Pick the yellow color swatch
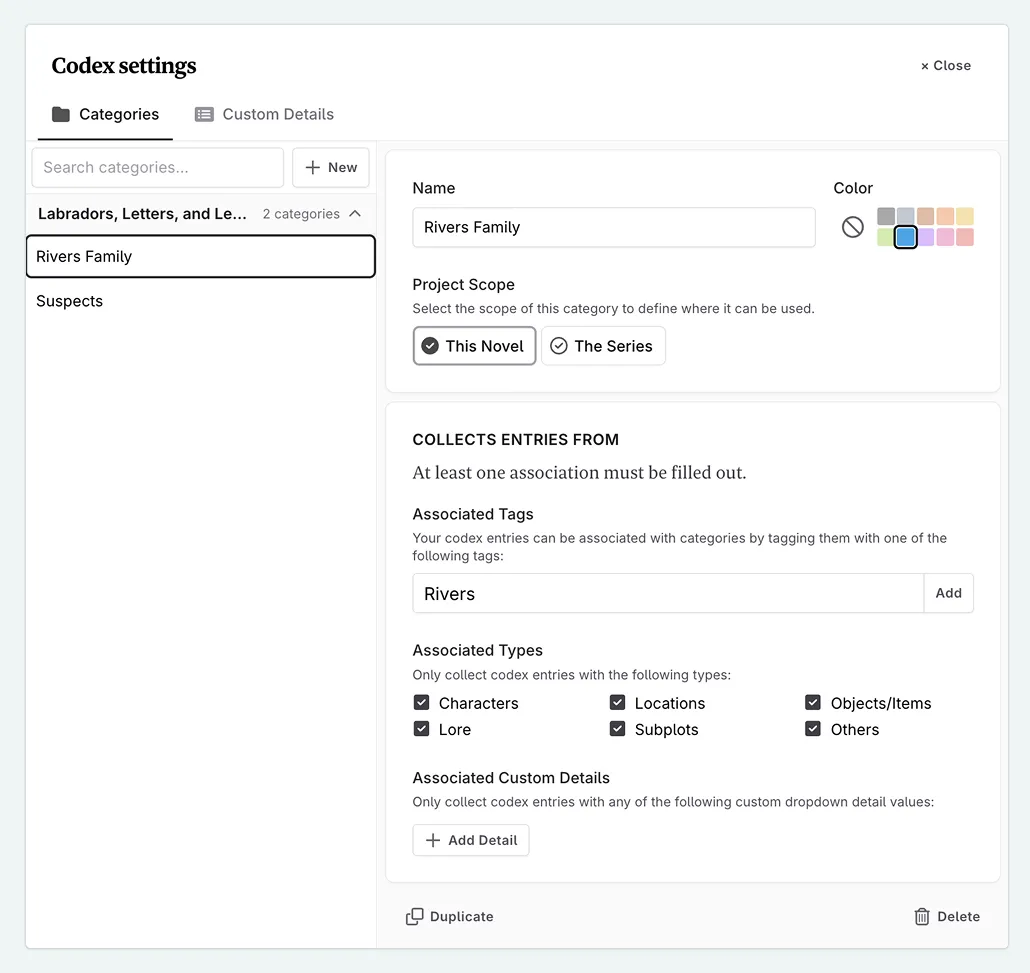Screen dimensions: 1030x973 pos(963,215)
